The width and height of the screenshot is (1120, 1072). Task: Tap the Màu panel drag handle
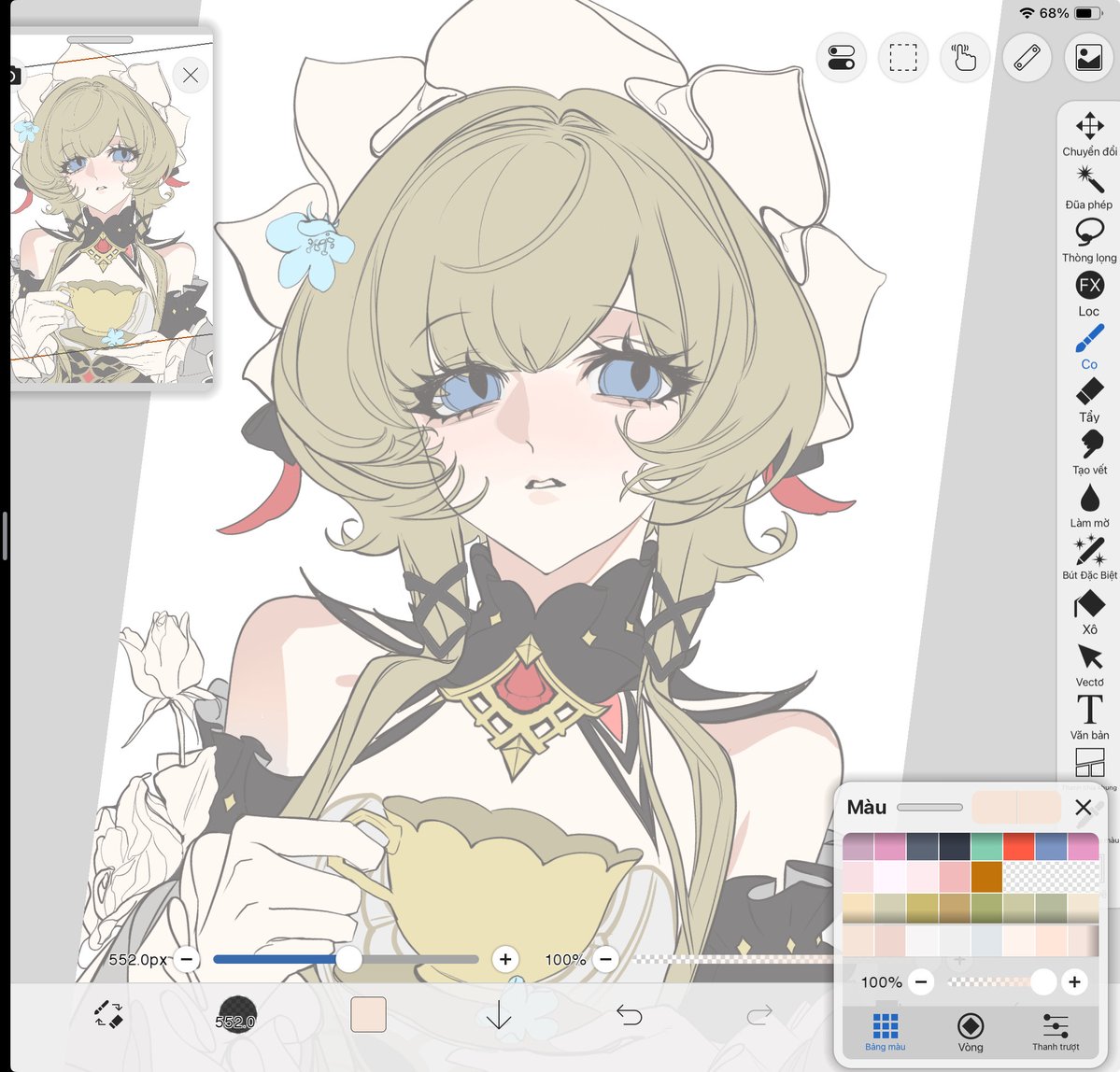click(x=929, y=807)
